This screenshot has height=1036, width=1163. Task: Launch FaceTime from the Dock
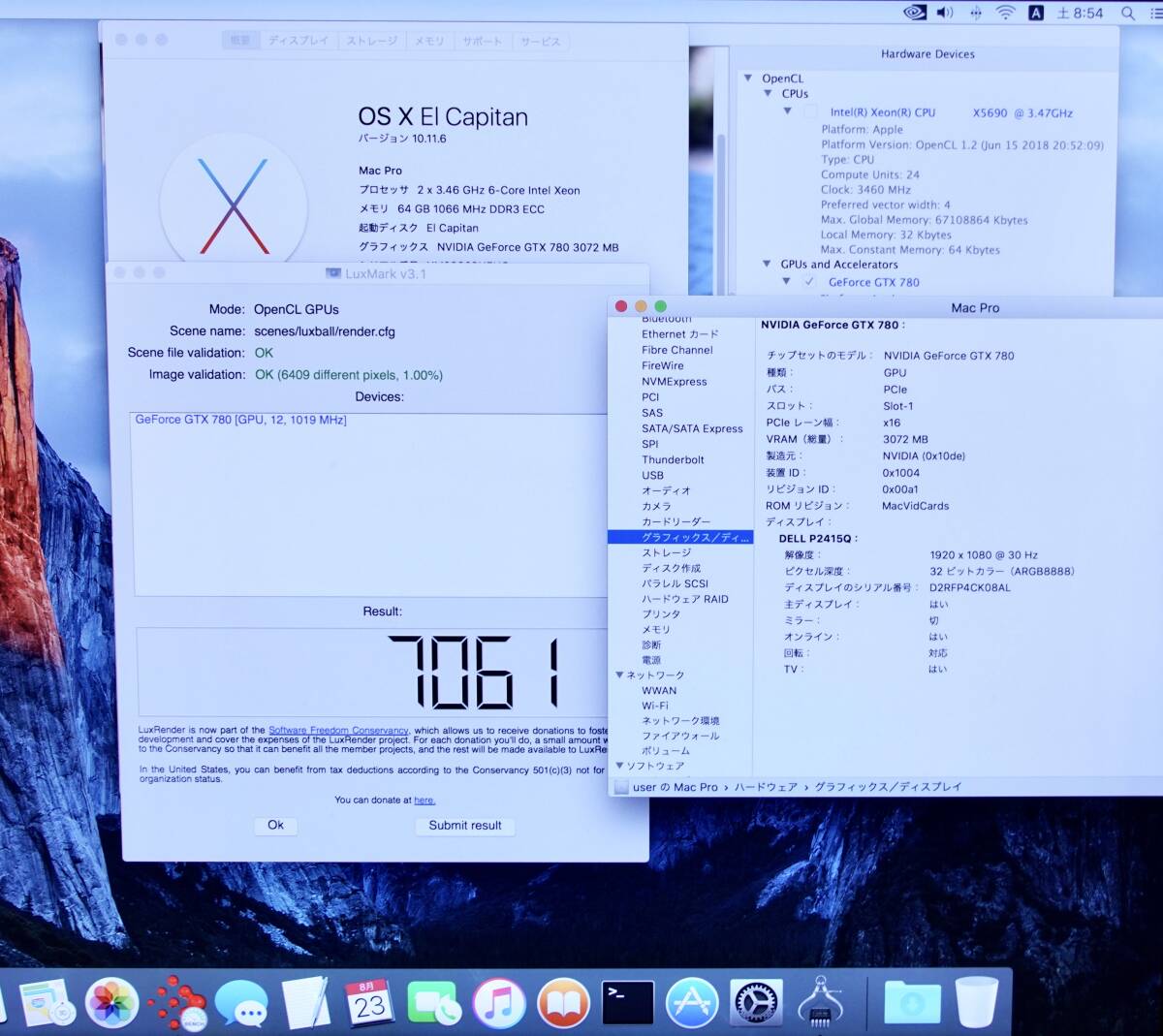pos(434,1003)
